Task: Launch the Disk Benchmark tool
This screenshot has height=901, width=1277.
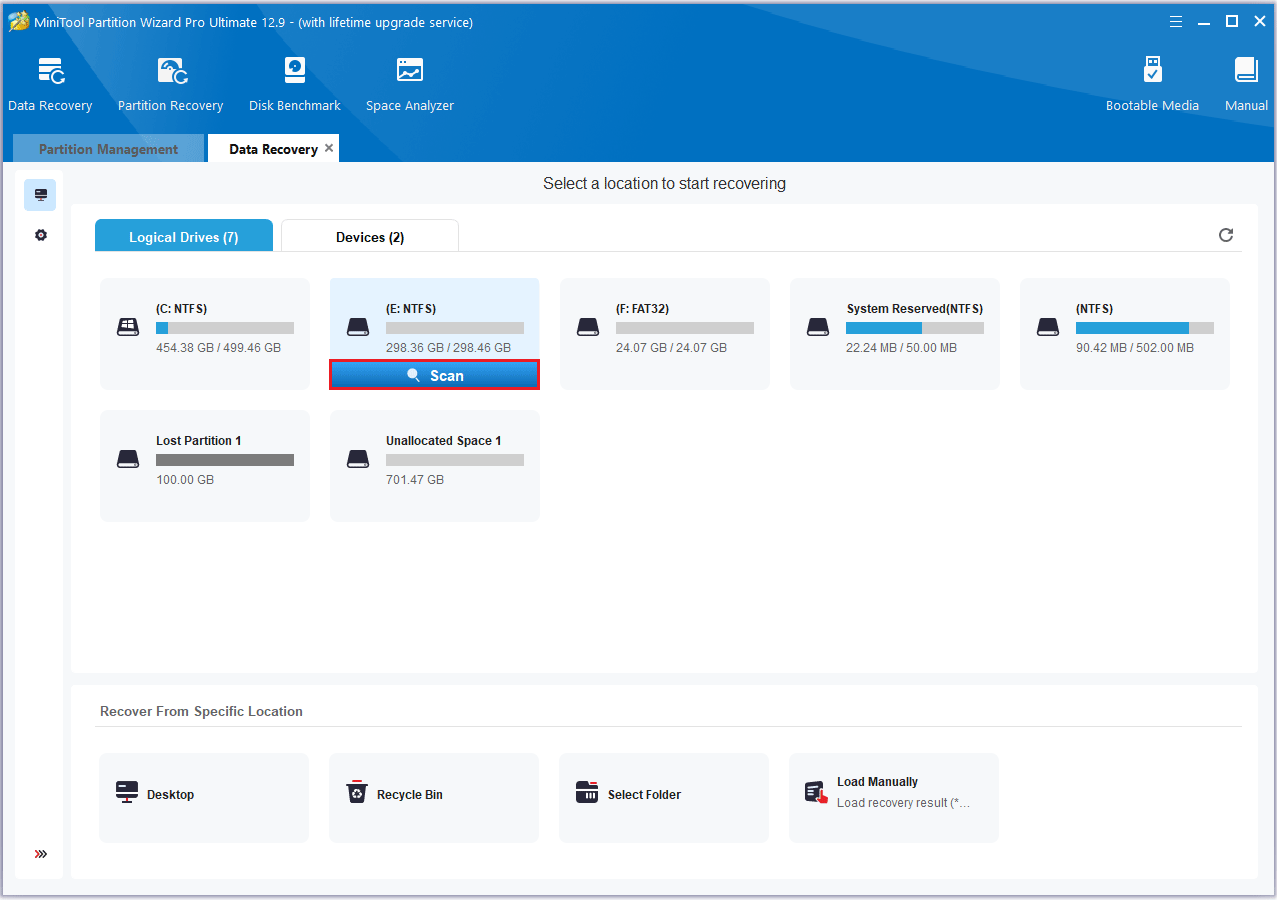Action: coord(294,84)
